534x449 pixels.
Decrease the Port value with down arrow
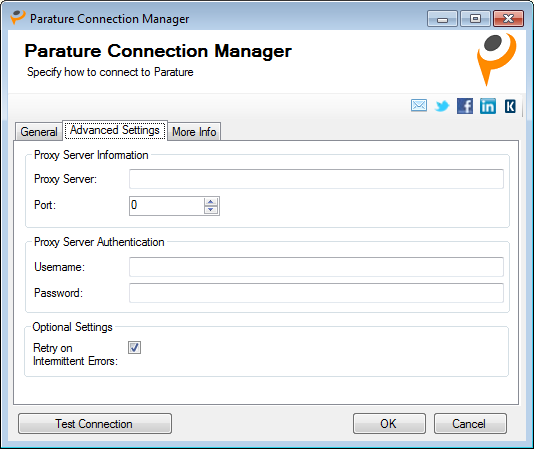click(211, 210)
